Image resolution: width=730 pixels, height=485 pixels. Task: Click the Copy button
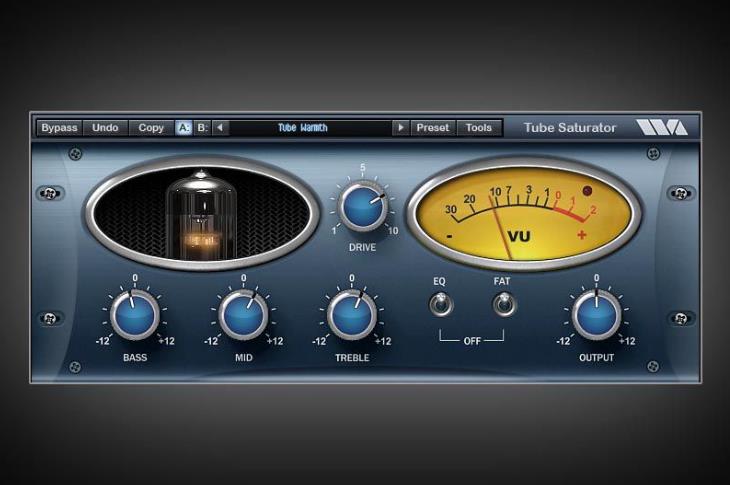(151, 128)
